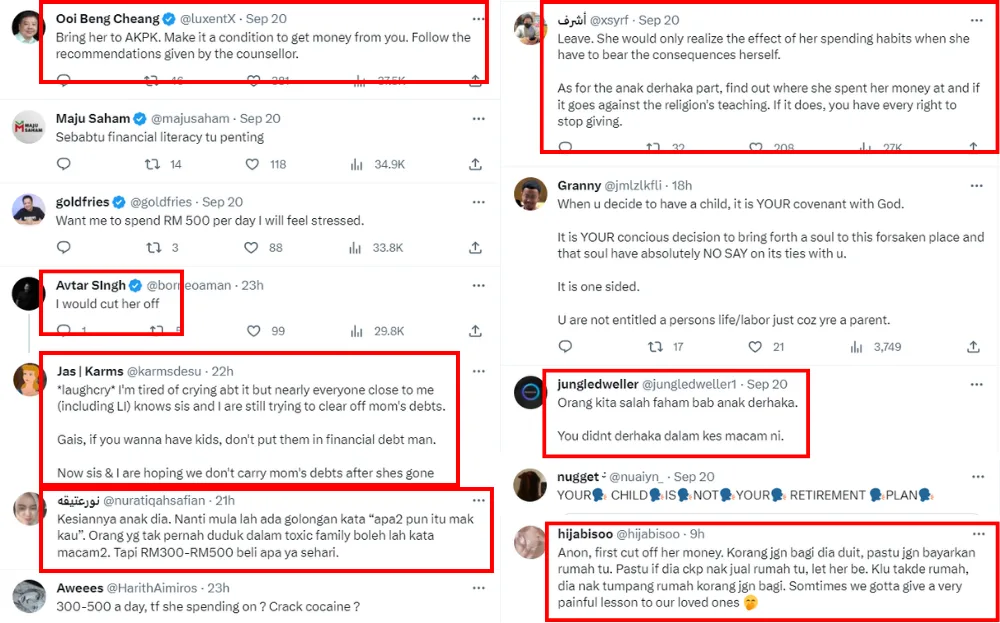Open @majusaham handle link

pyautogui.click(x=190, y=118)
